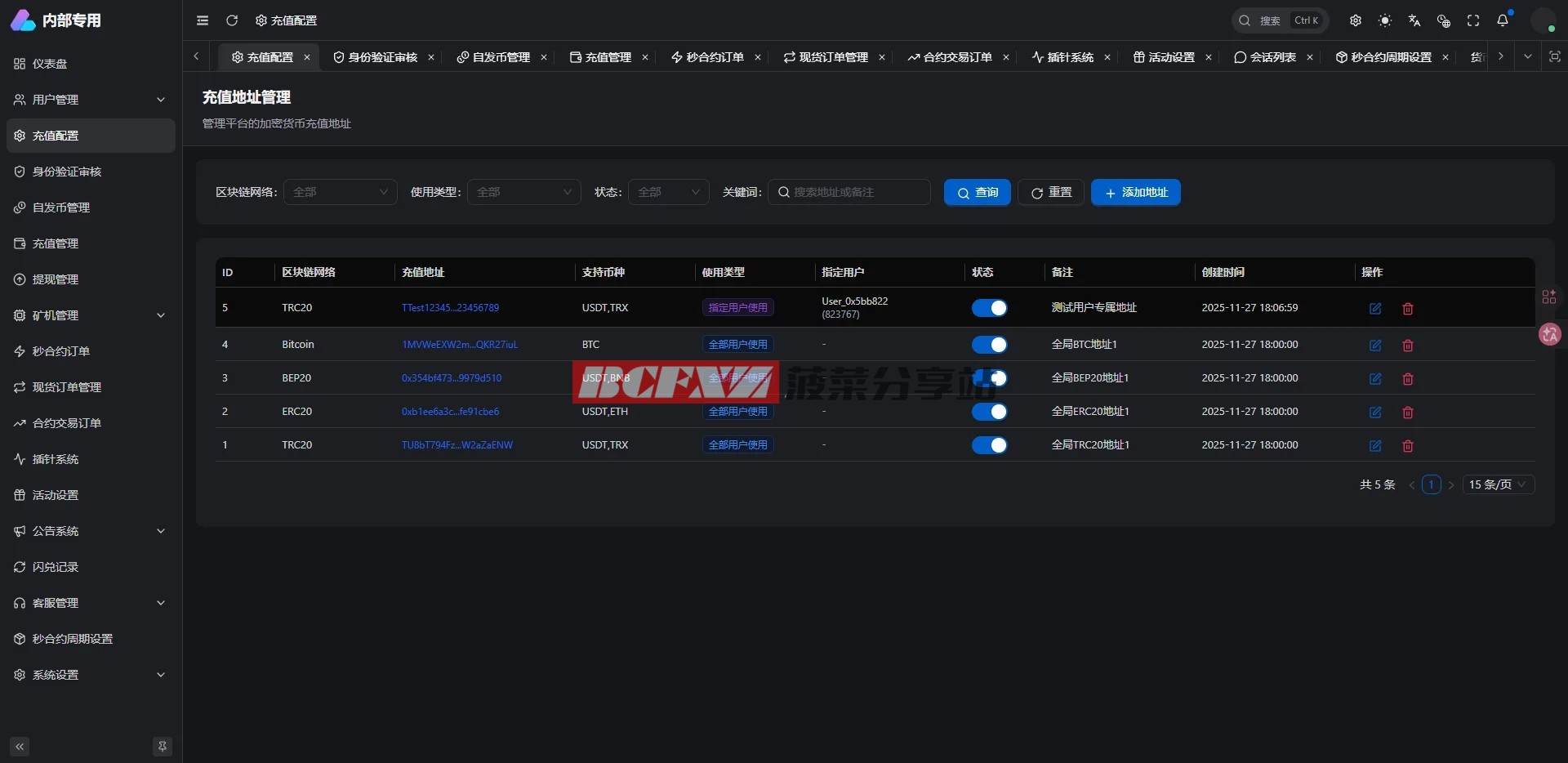Viewport: 1568px width, 763px height.
Task: Open 提现管理 in the sidebar
Action: click(56, 279)
